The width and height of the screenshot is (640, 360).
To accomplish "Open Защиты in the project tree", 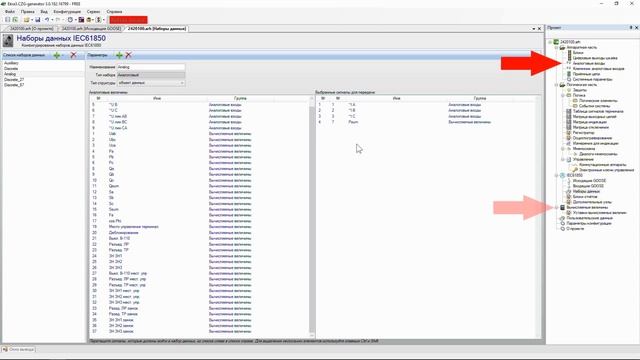I will (579, 90).
